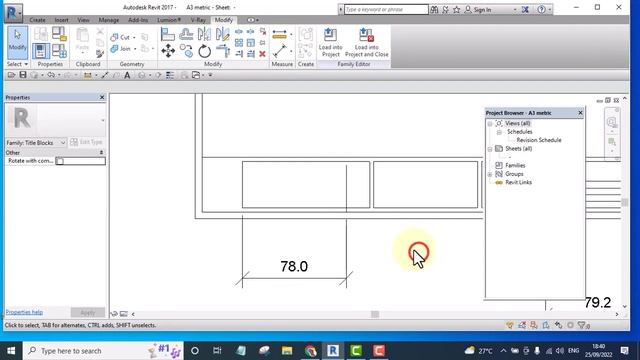Select the Align tool in Modify panel

click(x=168, y=34)
